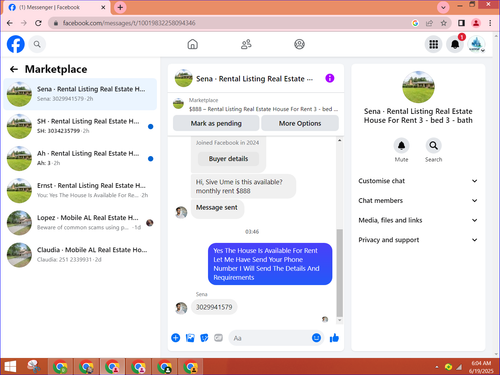This screenshot has width=500, height=375.
Task: Click the 'Hi, Sive Ume is this available?' message
Action: [243, 186]
